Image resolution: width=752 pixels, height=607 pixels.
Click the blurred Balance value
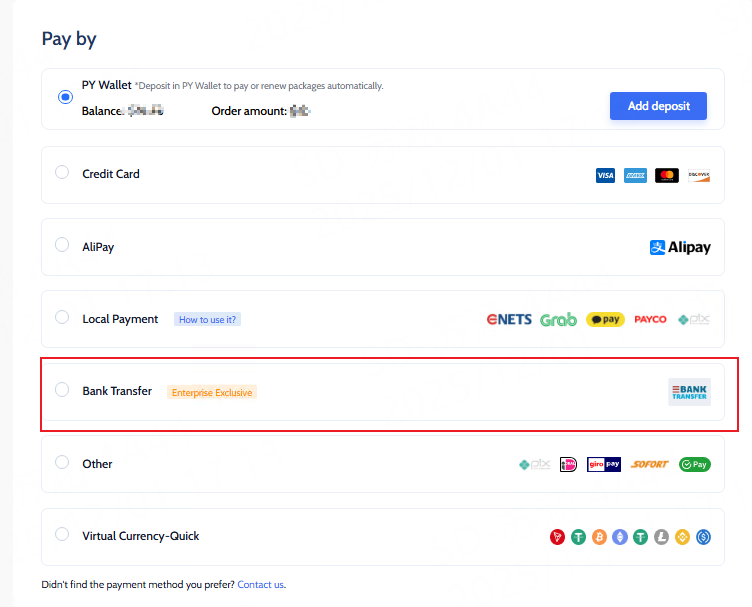click(x=145, y=111)
